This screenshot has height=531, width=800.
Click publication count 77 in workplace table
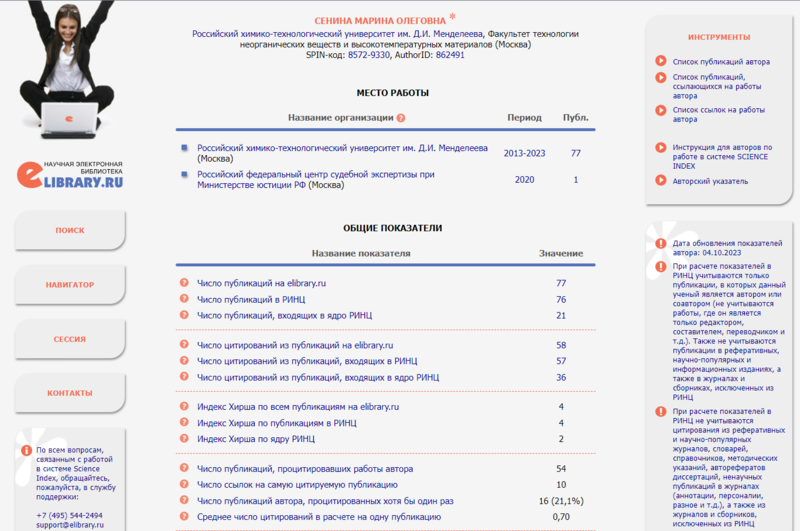coord(576,153)
